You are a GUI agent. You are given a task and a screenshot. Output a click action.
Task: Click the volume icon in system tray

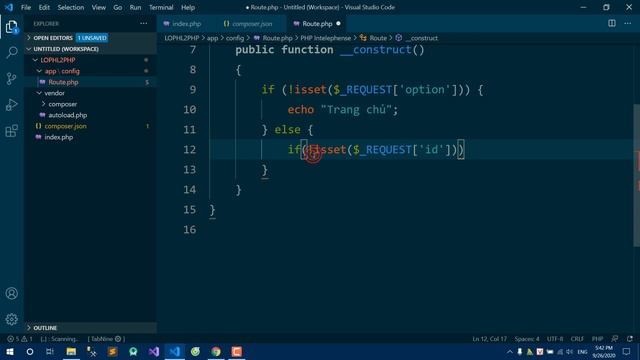(570, 351)
